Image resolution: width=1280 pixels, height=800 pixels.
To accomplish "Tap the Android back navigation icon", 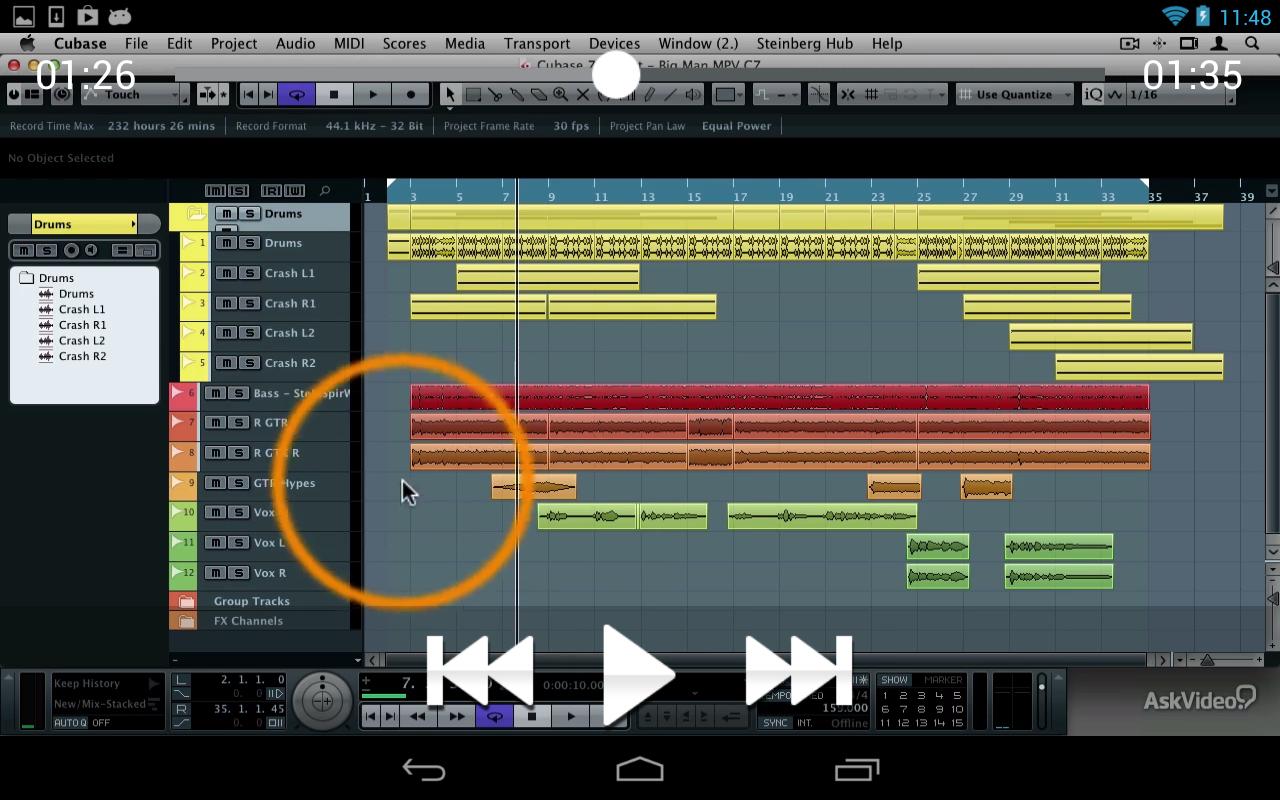I will pos(424,769).
